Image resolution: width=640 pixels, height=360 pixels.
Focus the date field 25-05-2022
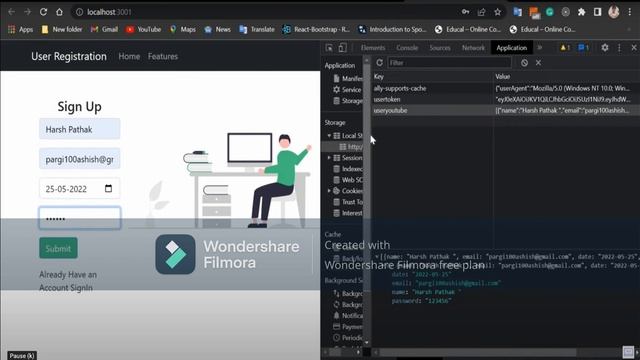tap(80, 189)
